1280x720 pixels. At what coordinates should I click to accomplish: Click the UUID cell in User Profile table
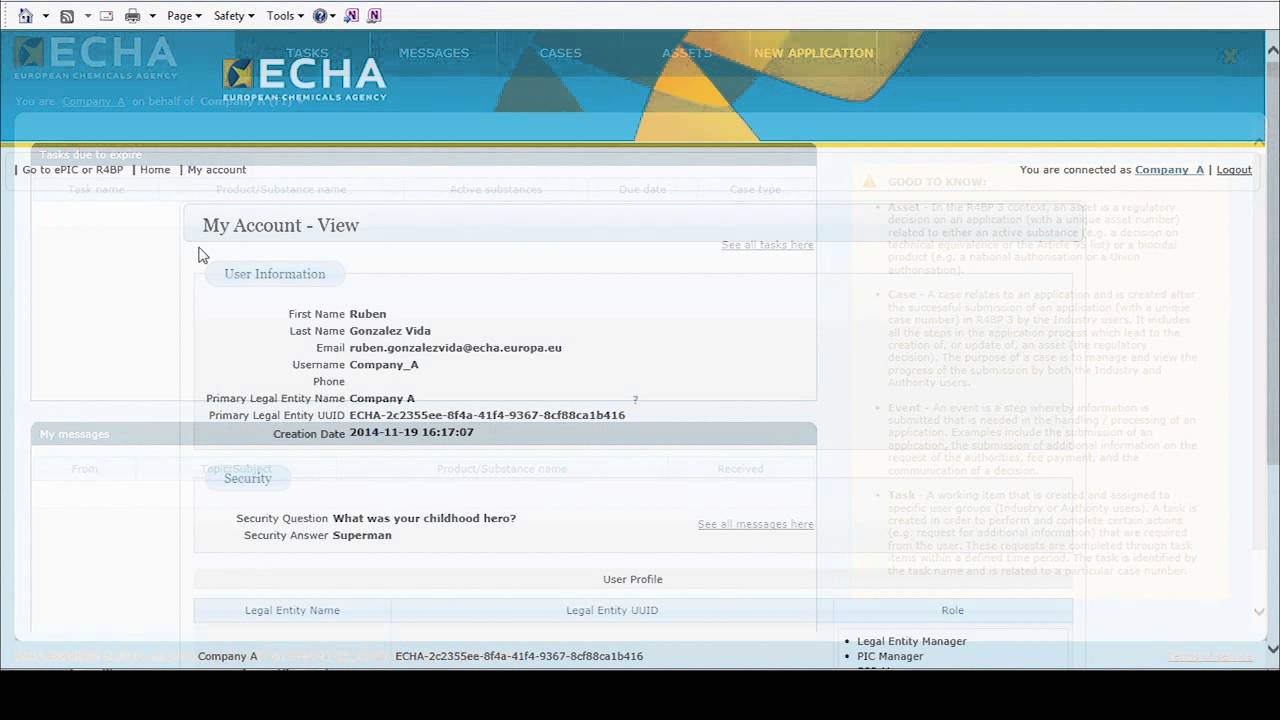pos(519,656)
